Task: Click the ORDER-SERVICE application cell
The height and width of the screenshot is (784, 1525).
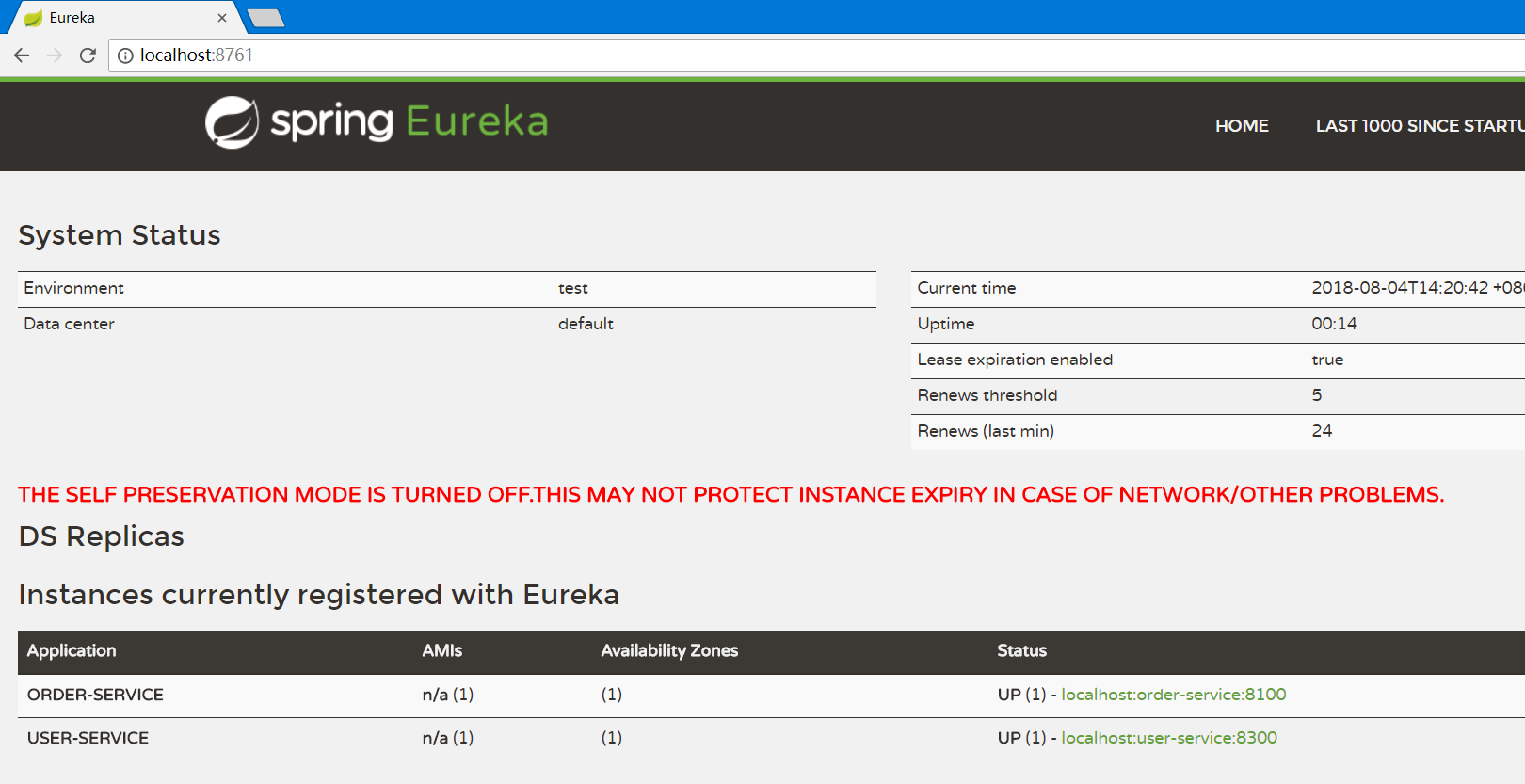Action: pyautogui.click(x=95, y=695)
